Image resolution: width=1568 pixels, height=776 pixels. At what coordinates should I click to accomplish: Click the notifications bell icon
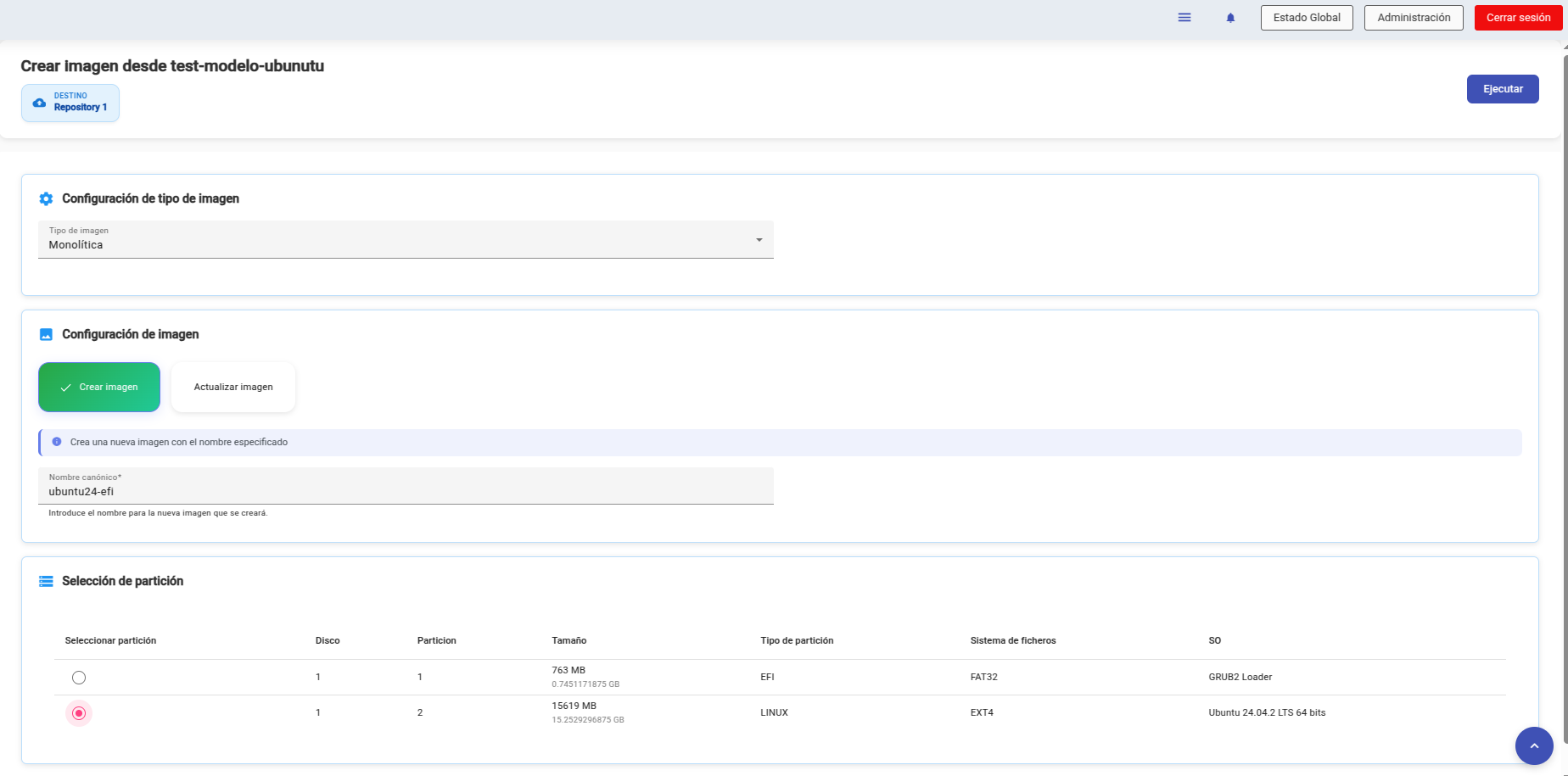click(x=1230, y=18)
